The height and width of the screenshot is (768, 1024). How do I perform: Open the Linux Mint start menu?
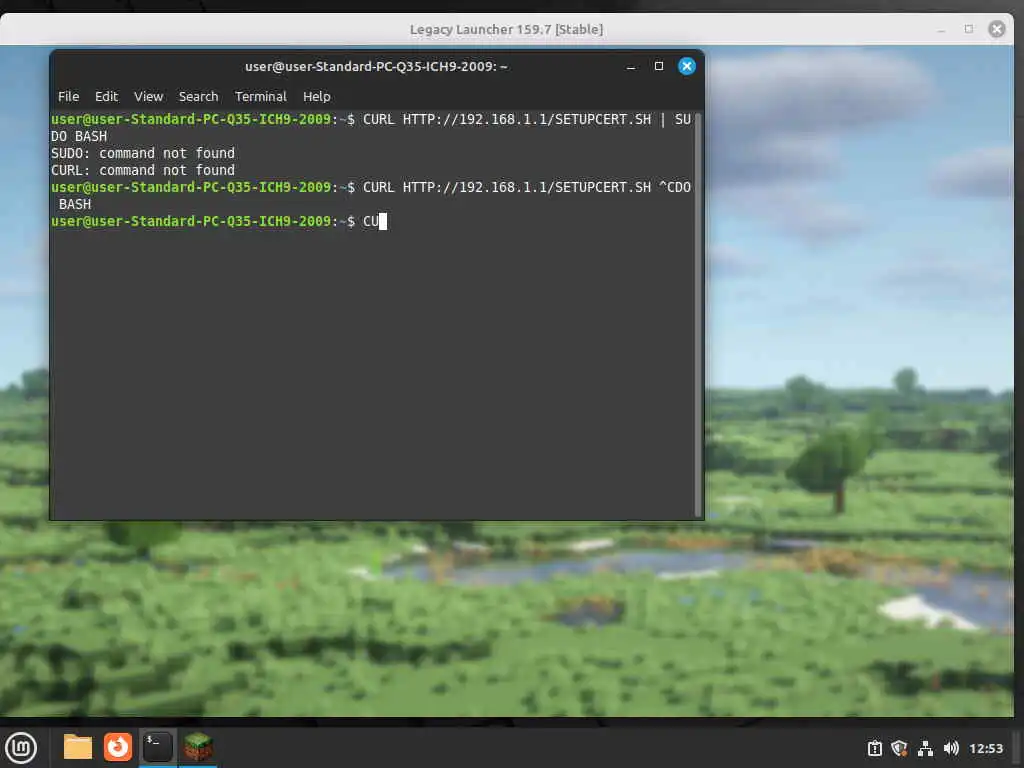[x=21, y=748]
